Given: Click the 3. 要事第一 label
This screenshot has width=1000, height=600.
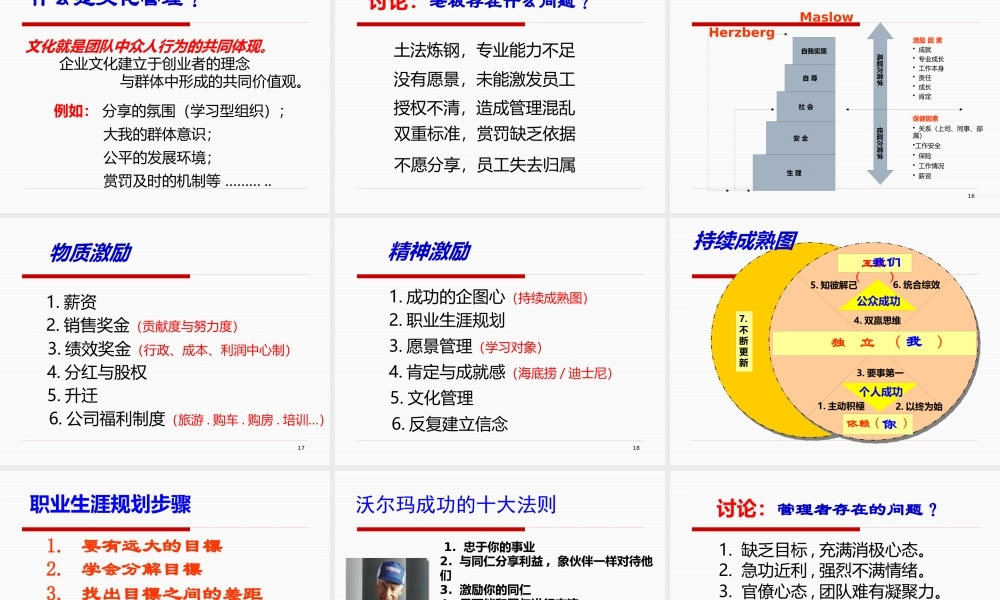Looking at the screenshot, I should click(x=879, y=372).
